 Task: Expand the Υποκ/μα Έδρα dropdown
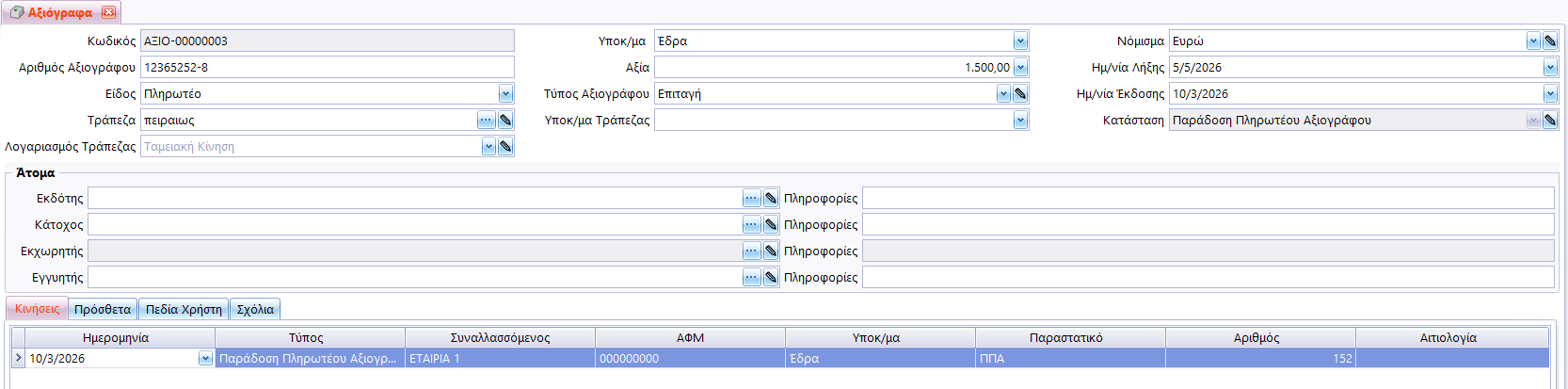1020,41
